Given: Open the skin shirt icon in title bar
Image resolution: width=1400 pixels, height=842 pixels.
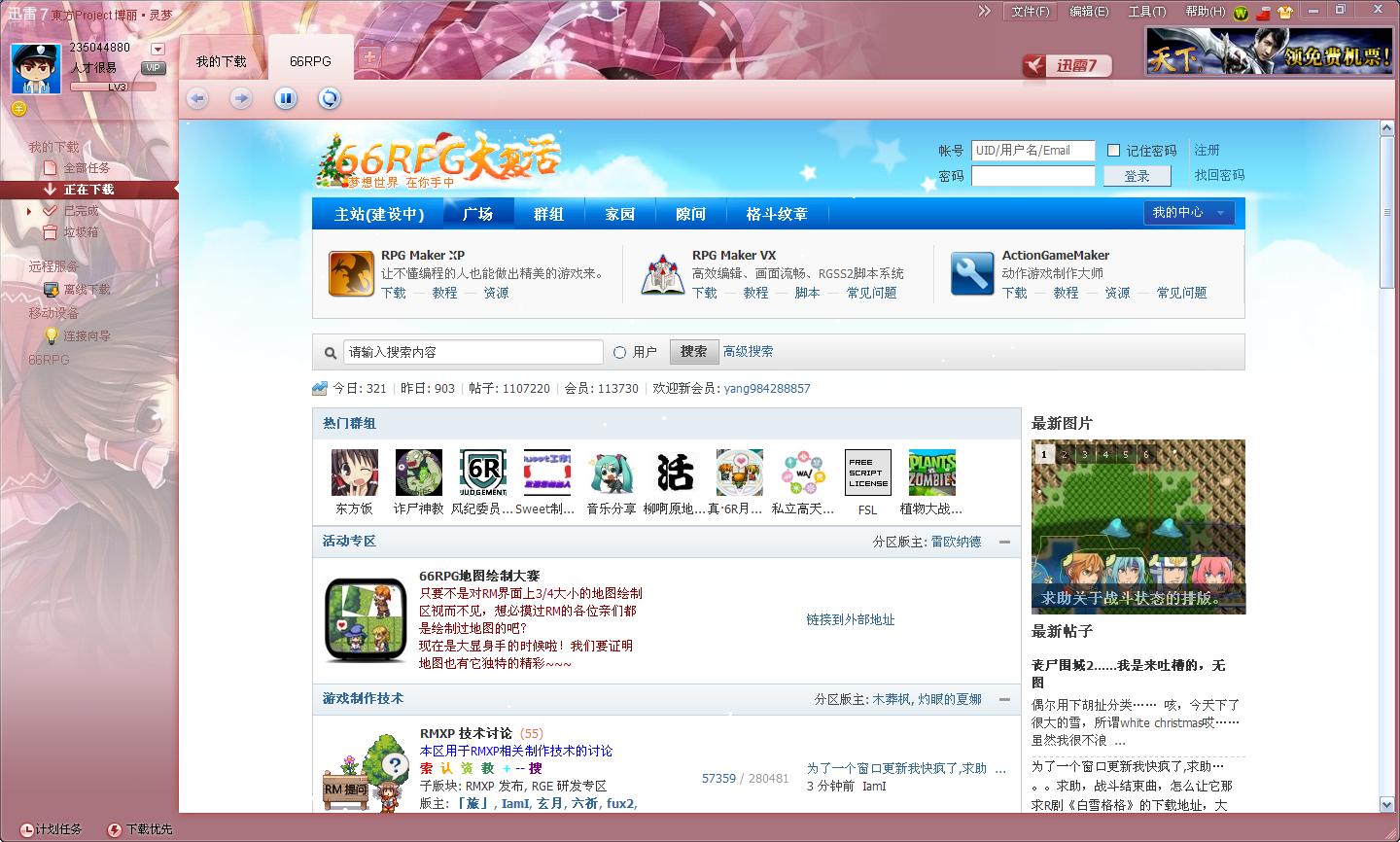Looking at the screenshot, I should 1285,13.
